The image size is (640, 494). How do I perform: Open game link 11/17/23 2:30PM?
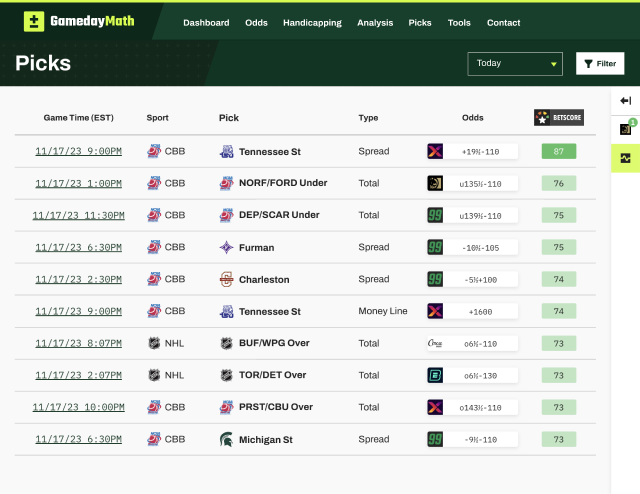pos(78,279)
